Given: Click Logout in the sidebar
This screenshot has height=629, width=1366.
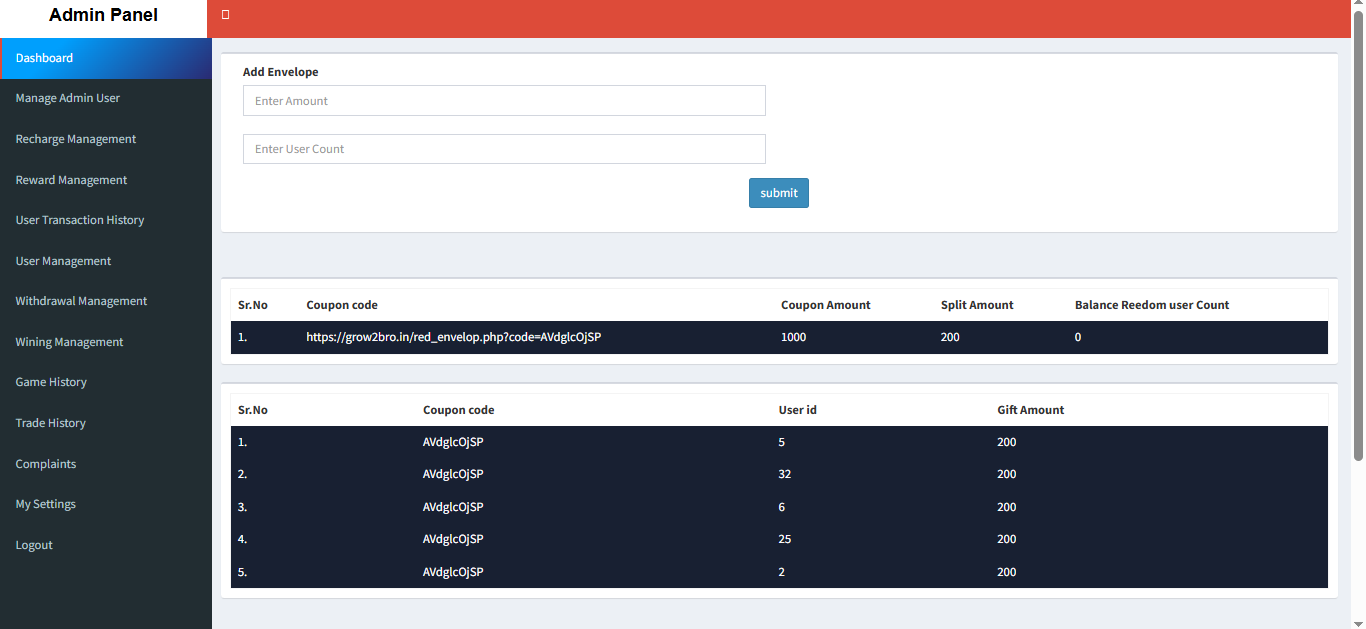Looking at the screenshot, I should 34,545.
